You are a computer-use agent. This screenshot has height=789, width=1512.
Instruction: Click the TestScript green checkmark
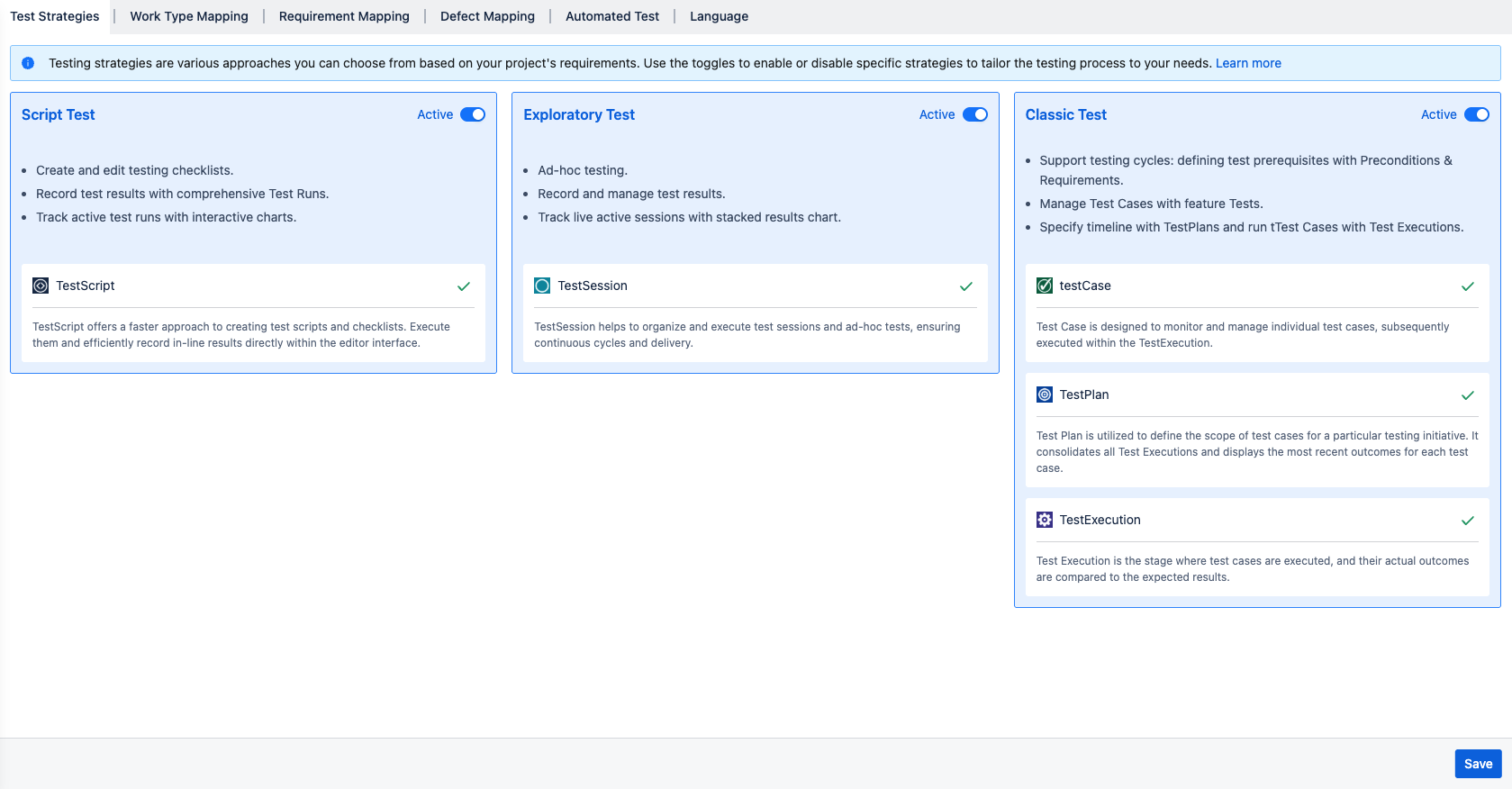464,286
